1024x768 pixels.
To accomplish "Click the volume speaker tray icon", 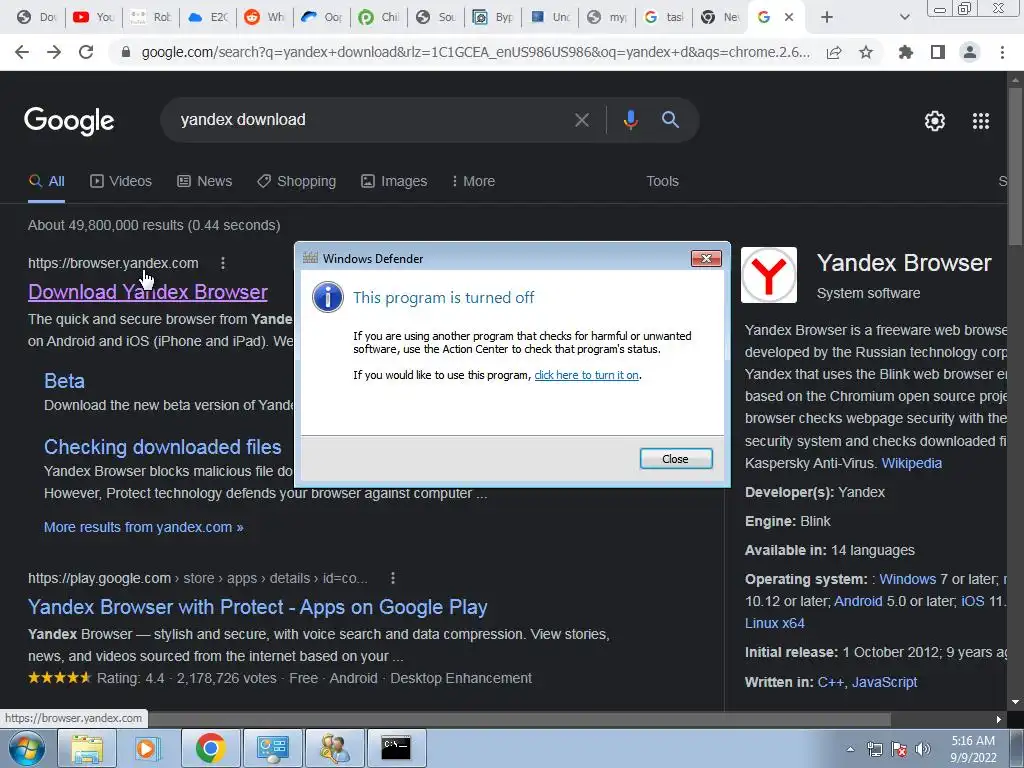I will (923, 749).
